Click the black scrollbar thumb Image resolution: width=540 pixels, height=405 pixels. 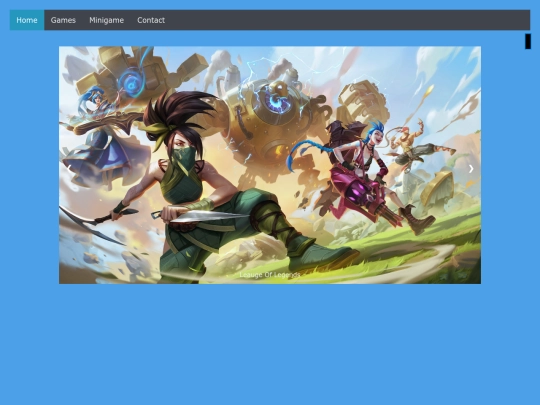pos(528,41)
